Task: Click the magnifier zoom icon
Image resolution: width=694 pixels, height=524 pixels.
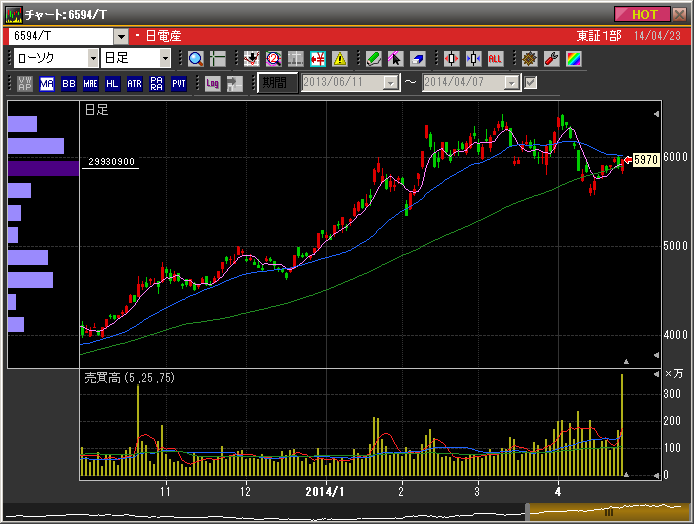Action: click(195, 58)
